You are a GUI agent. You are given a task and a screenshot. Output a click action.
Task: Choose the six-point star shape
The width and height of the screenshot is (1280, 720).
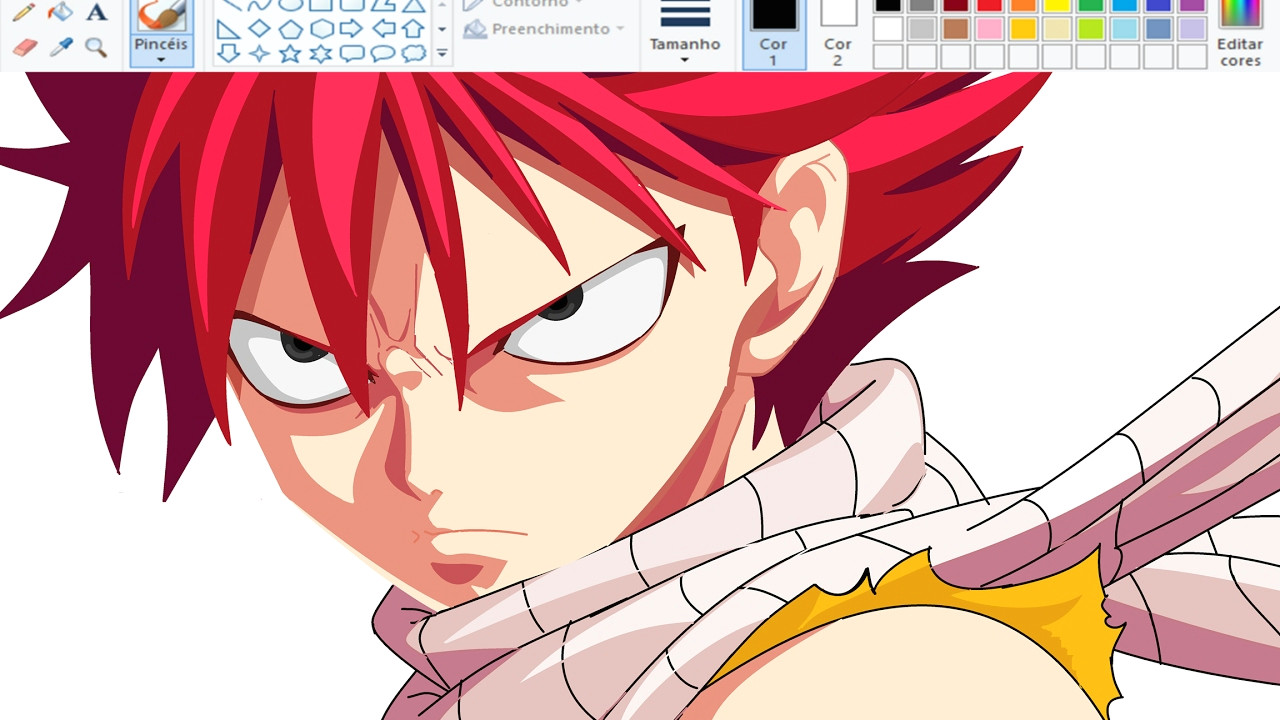tap(321, 53)
